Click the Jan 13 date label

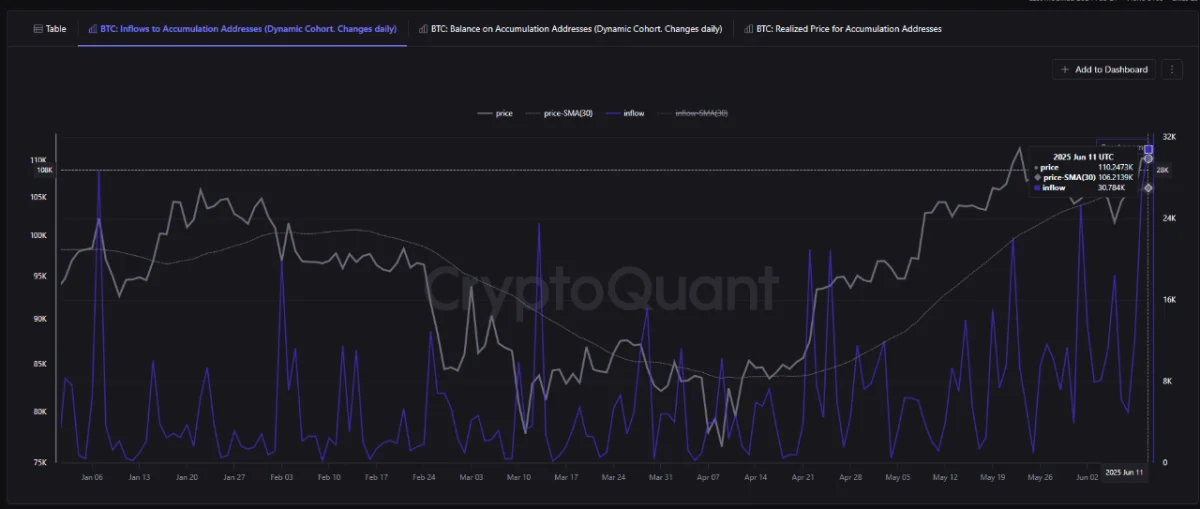(x=138, y=478)
